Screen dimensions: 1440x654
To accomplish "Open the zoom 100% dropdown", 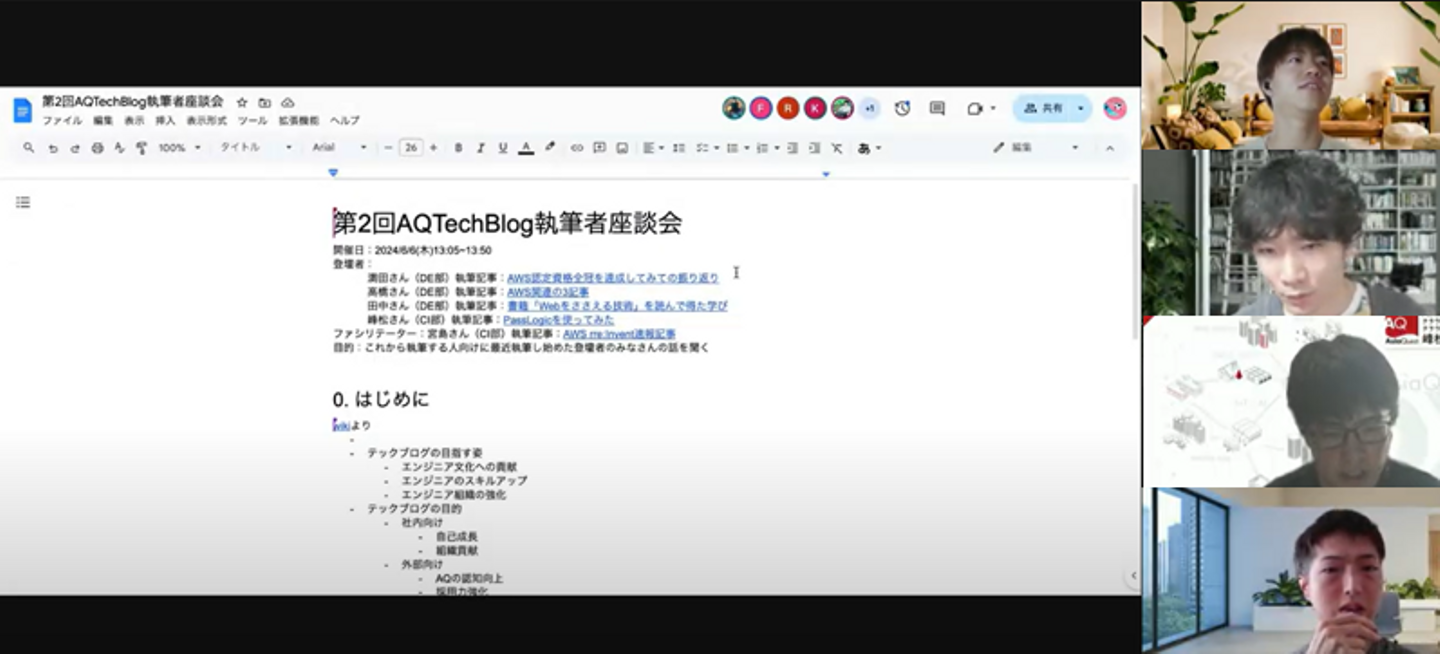I will pos(180,148).
